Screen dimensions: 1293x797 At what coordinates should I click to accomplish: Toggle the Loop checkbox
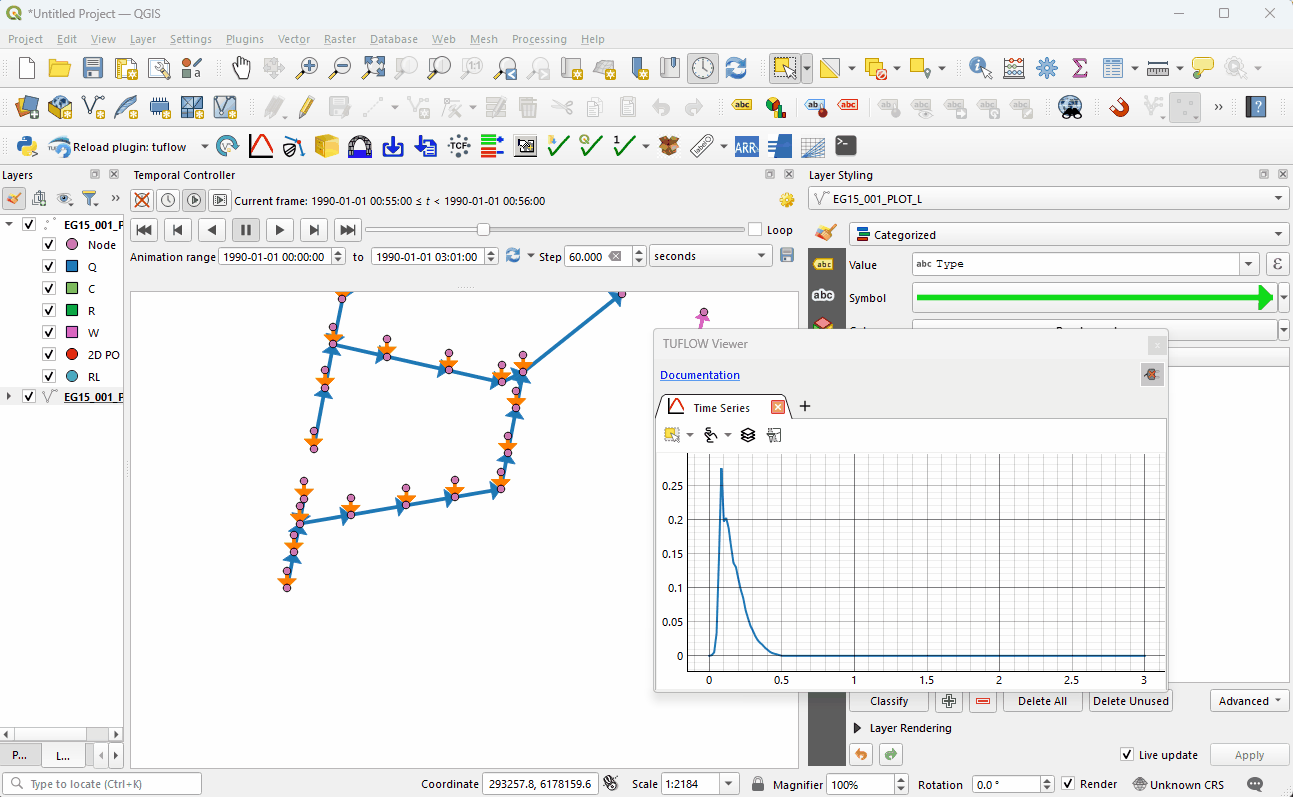[x=755, y=230]
